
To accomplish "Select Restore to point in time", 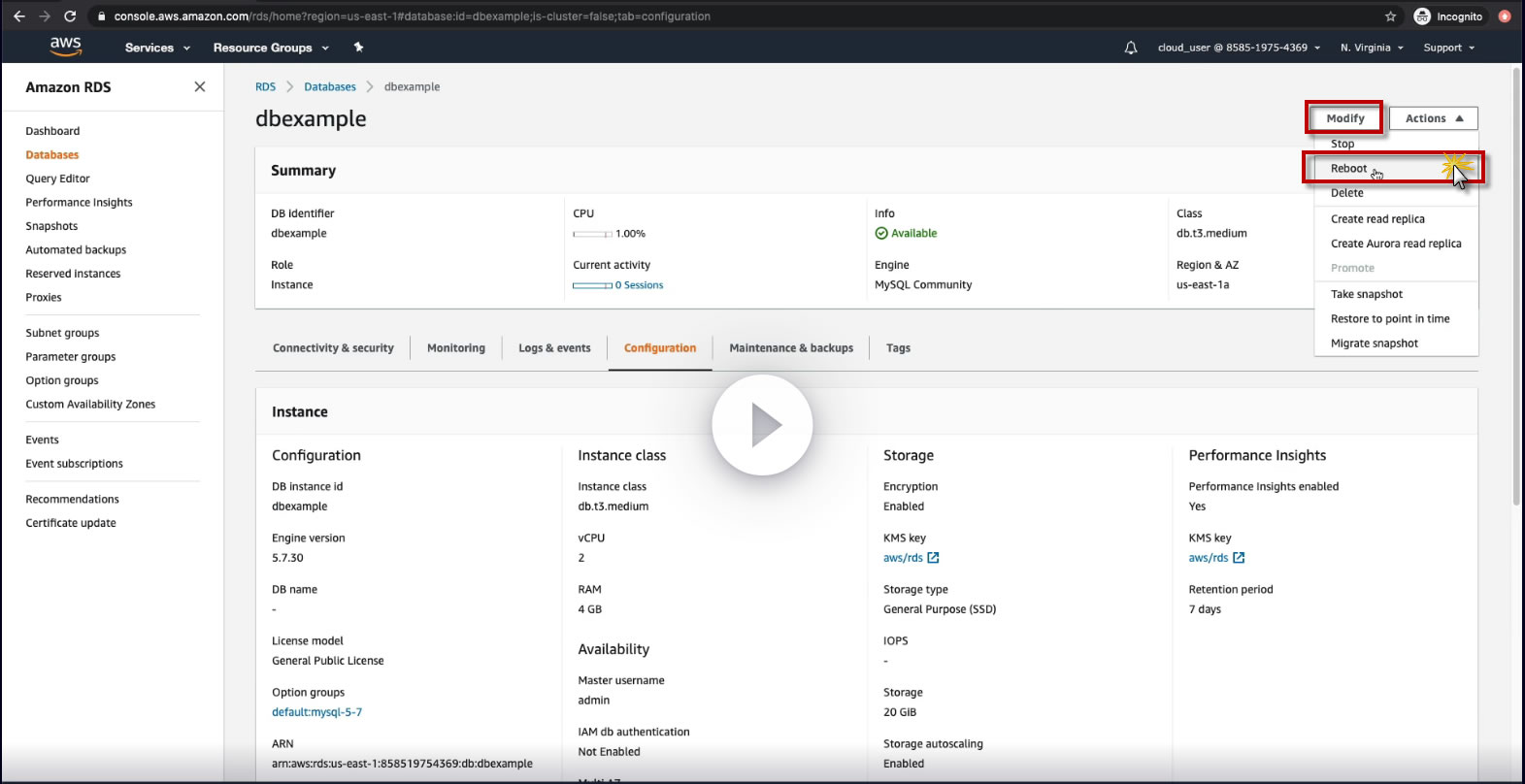I will tap(1390, 319).
